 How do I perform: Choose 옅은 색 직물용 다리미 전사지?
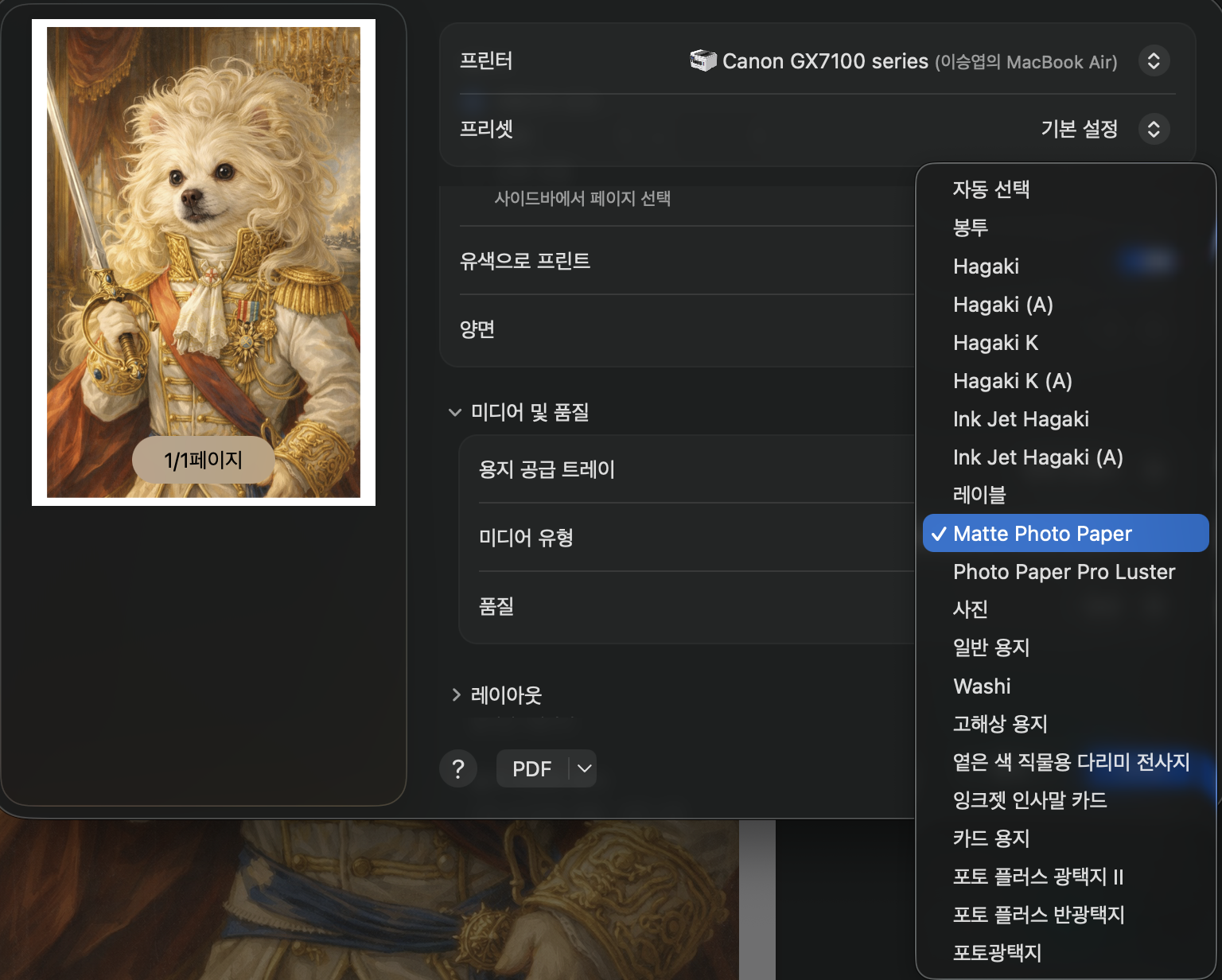point(1065,762)
